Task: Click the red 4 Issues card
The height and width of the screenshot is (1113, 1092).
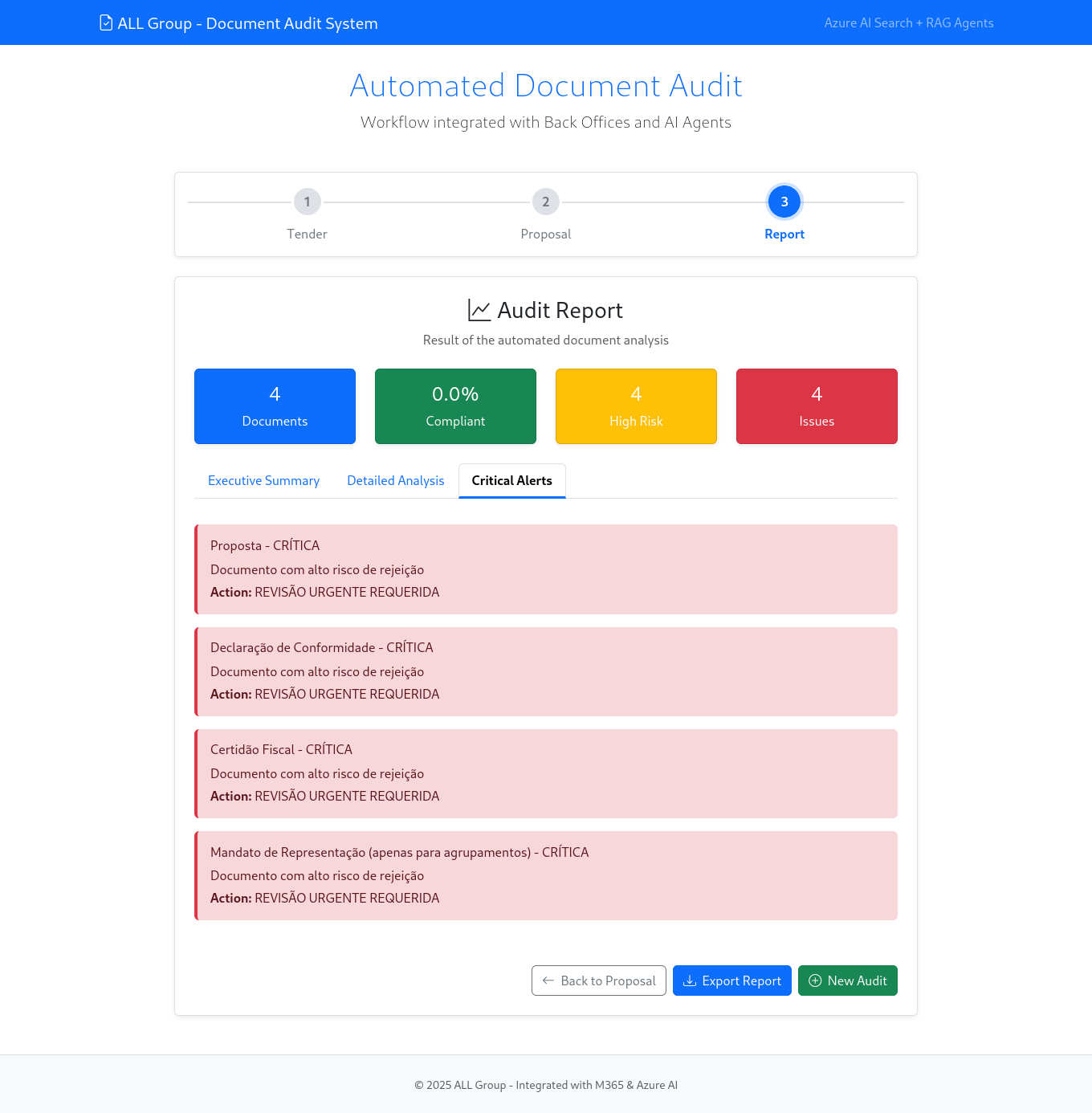Action: pyautogui.click(x=817, y=406)
